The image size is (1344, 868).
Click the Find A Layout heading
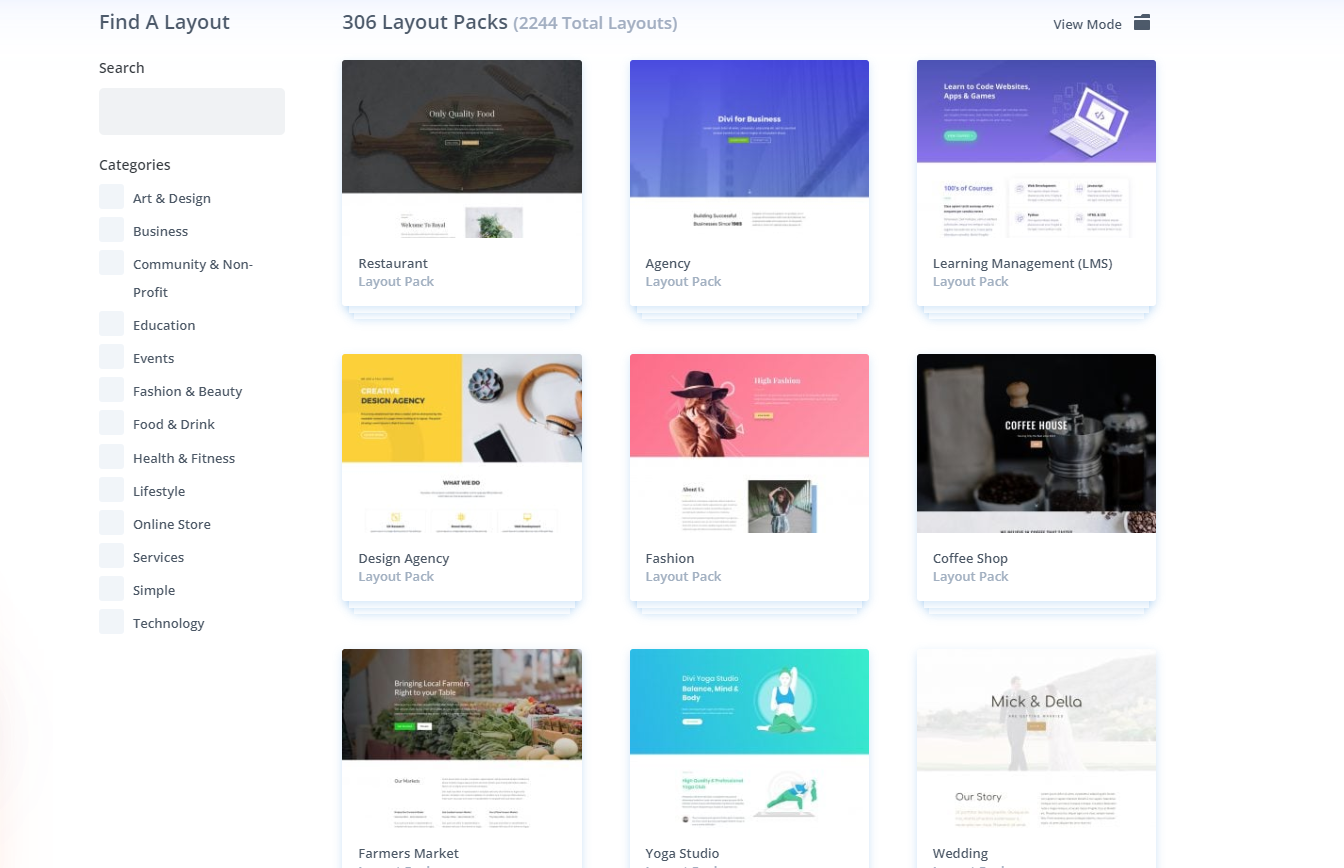click(164, 22)
